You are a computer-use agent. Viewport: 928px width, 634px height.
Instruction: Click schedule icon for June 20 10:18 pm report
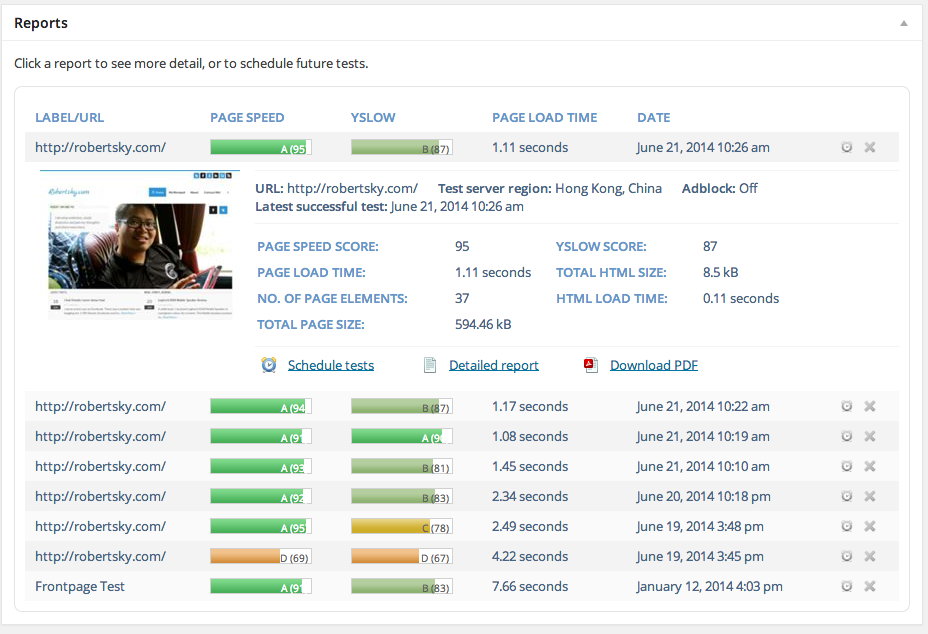tap(847, 496)
